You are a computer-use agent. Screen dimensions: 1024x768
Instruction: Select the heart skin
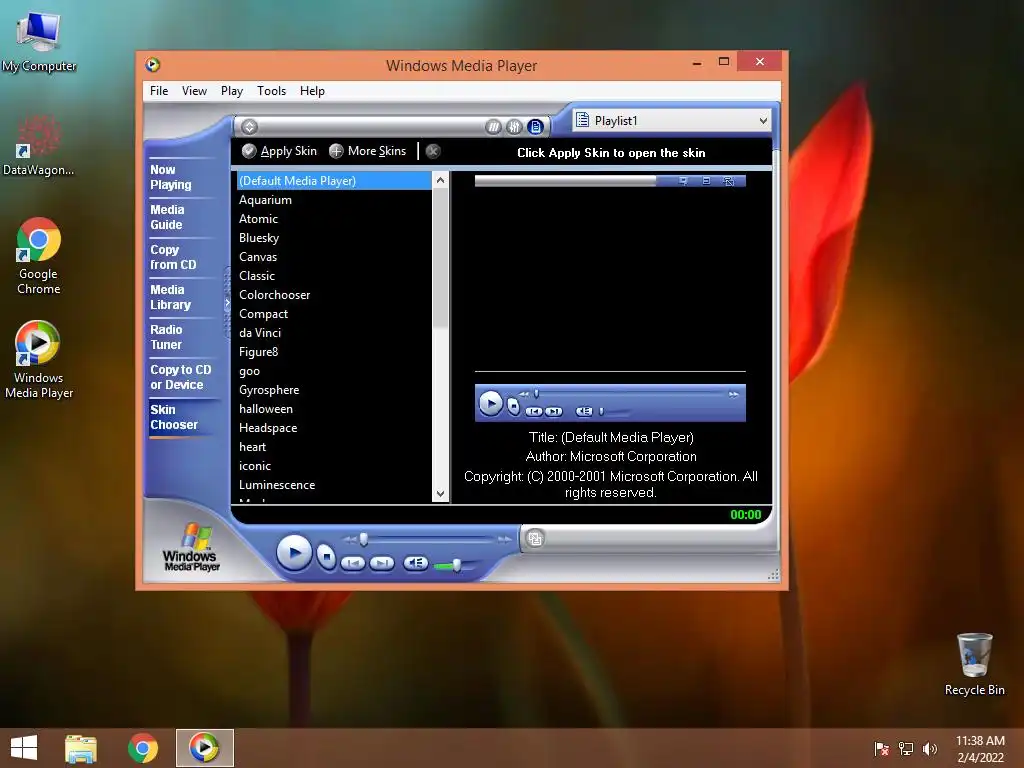(x=334, y=446)
